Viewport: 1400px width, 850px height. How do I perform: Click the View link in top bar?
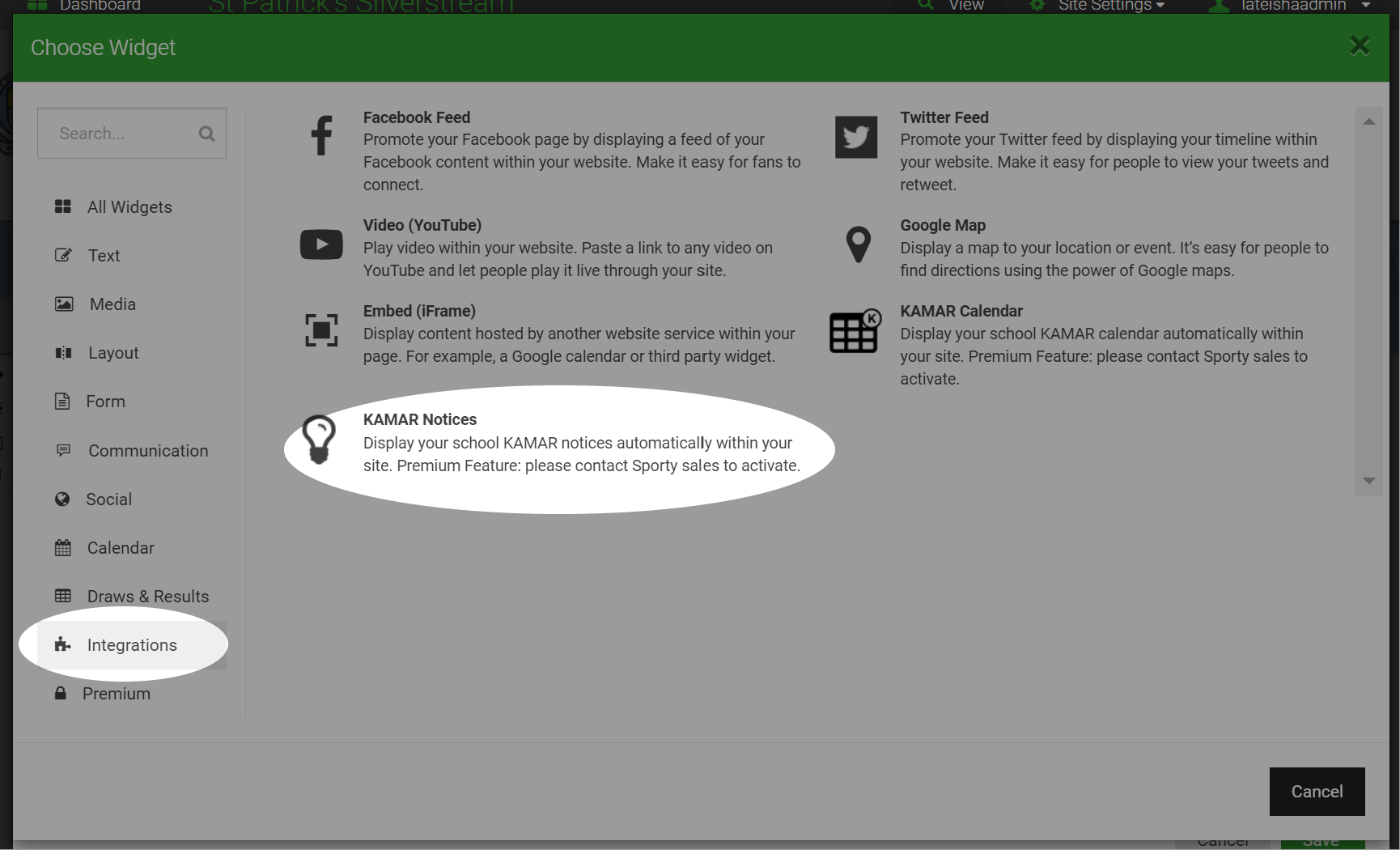[952, 6]
